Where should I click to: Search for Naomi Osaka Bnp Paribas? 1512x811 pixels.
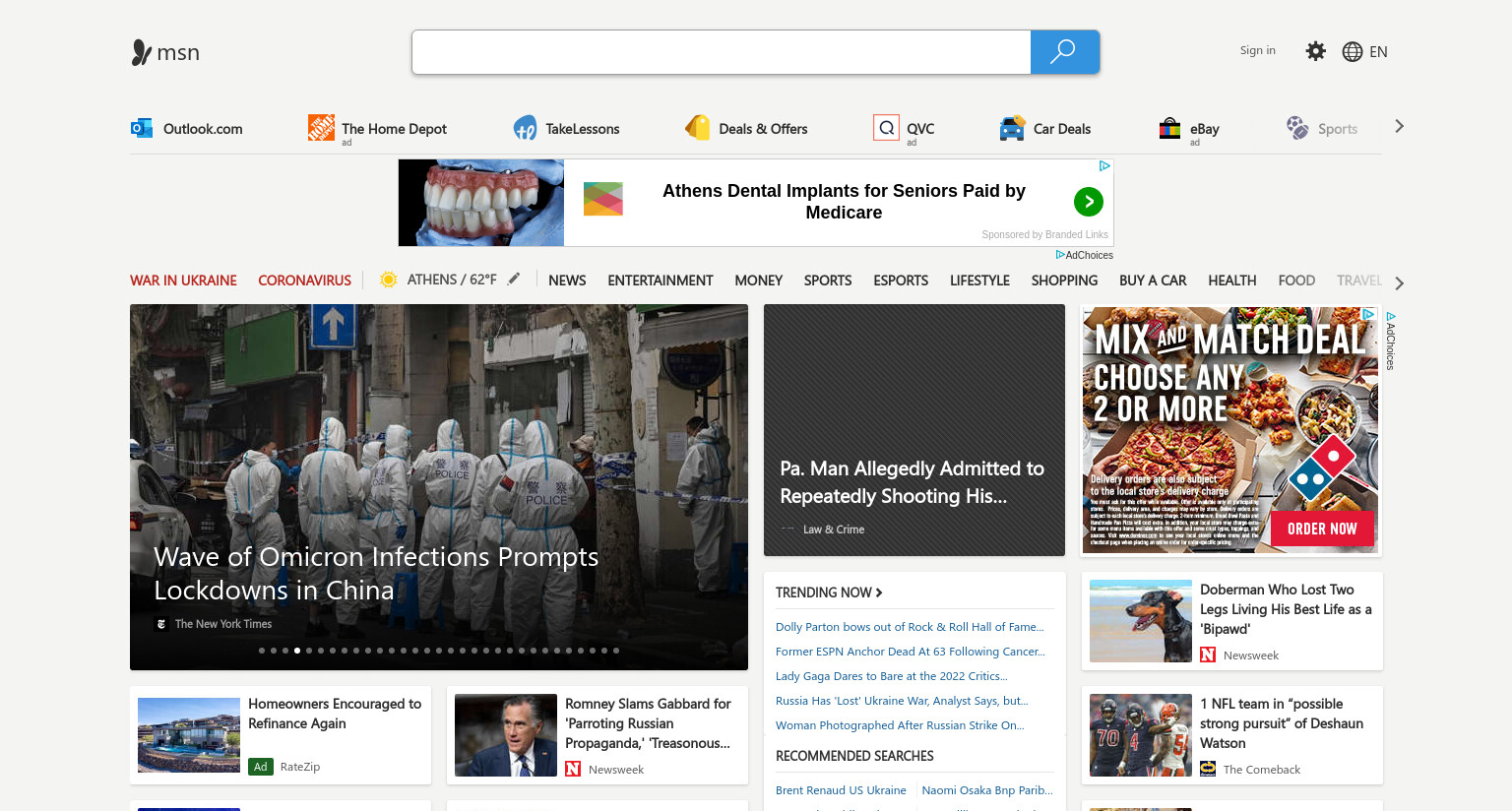987,790
